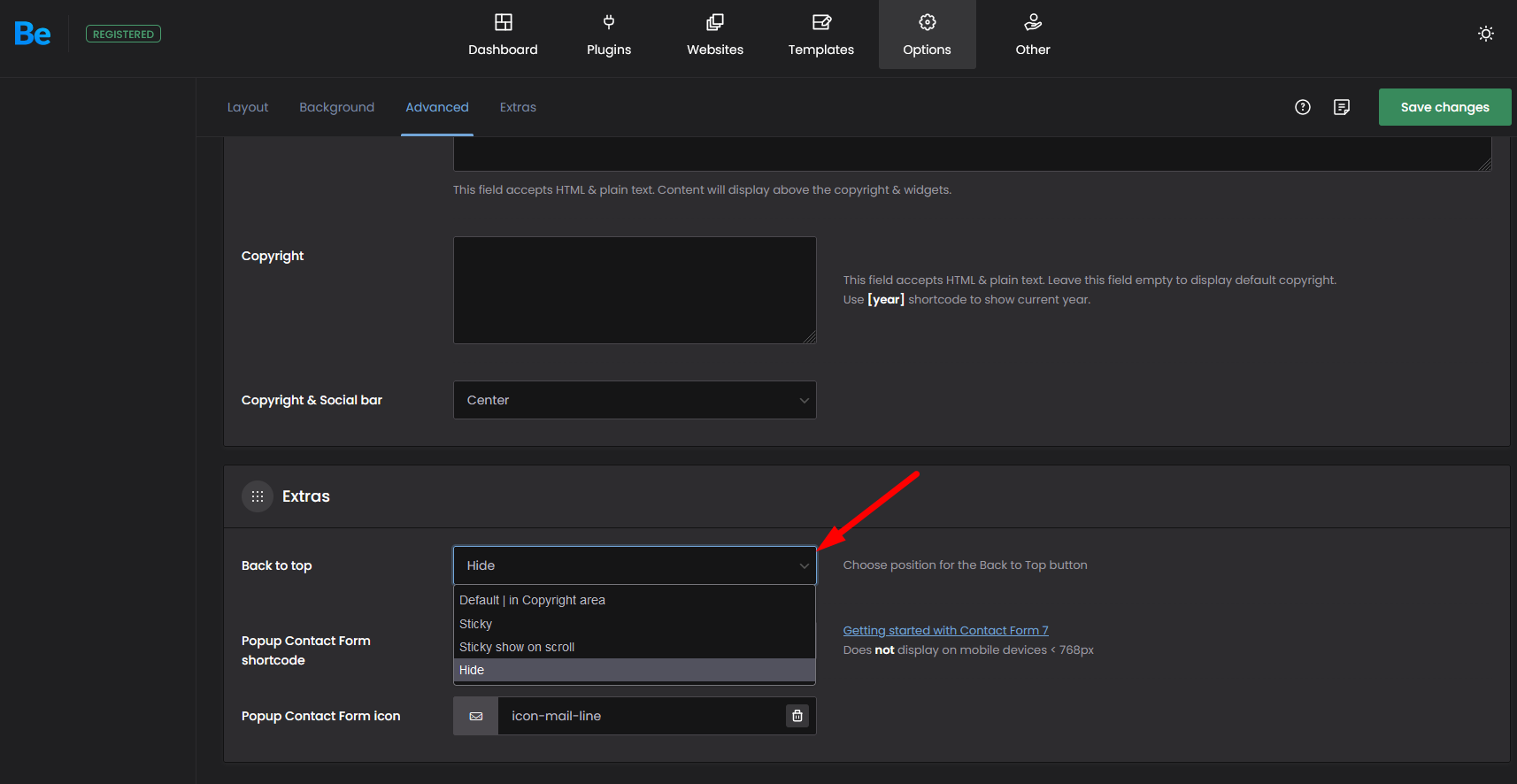This screenshot has width=1517, height=784.
Task: Click the Save changes button
Action: (x=1444, y=107)
